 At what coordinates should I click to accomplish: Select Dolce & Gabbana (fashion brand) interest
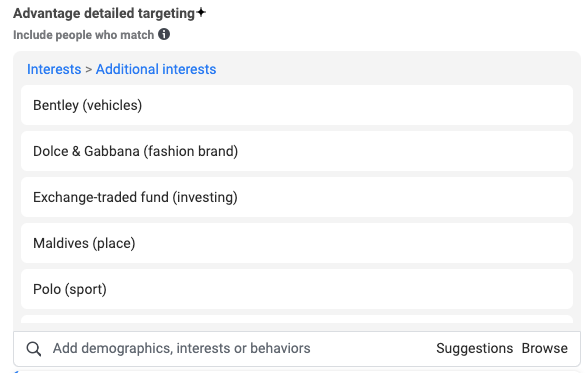[297, 151]
